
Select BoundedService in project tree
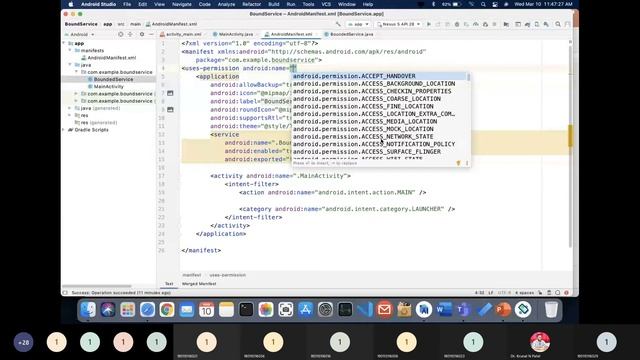click(113, 79)
